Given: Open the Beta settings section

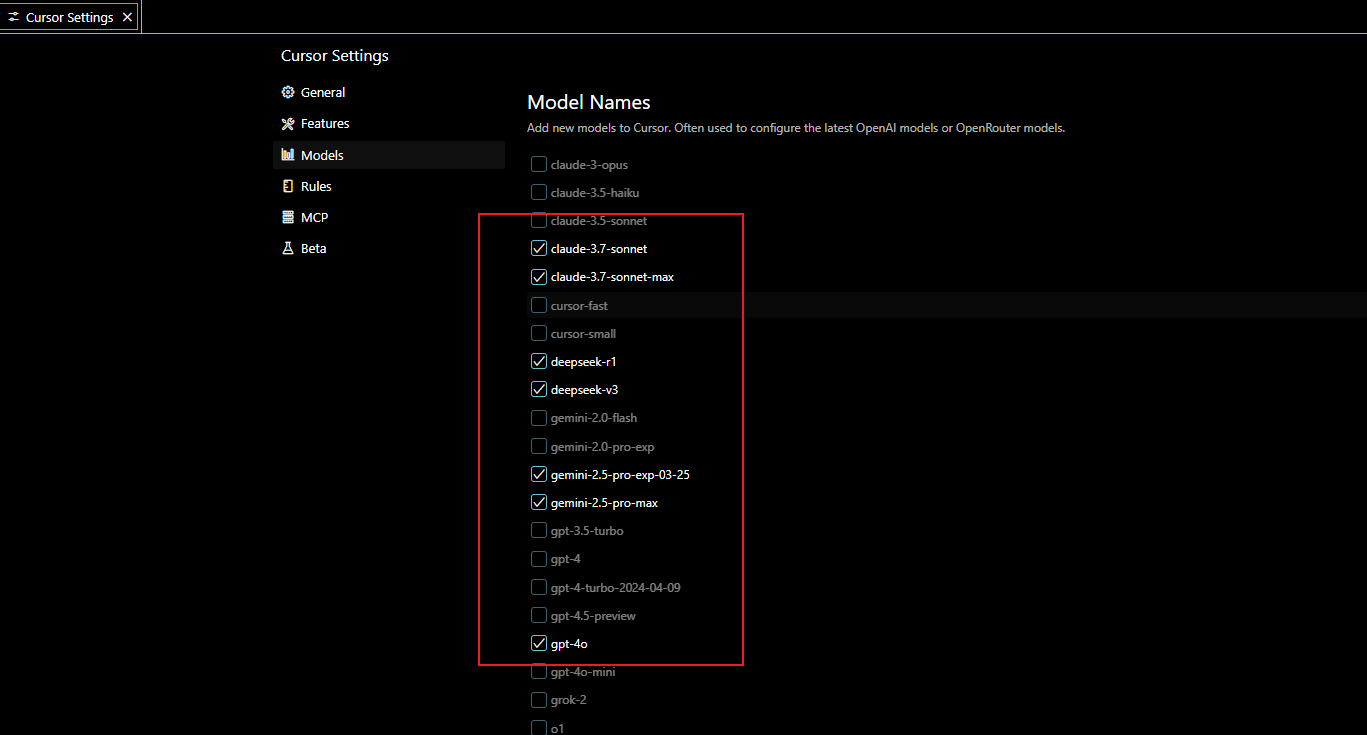Looking at the screenshot, I should point(389,248).
